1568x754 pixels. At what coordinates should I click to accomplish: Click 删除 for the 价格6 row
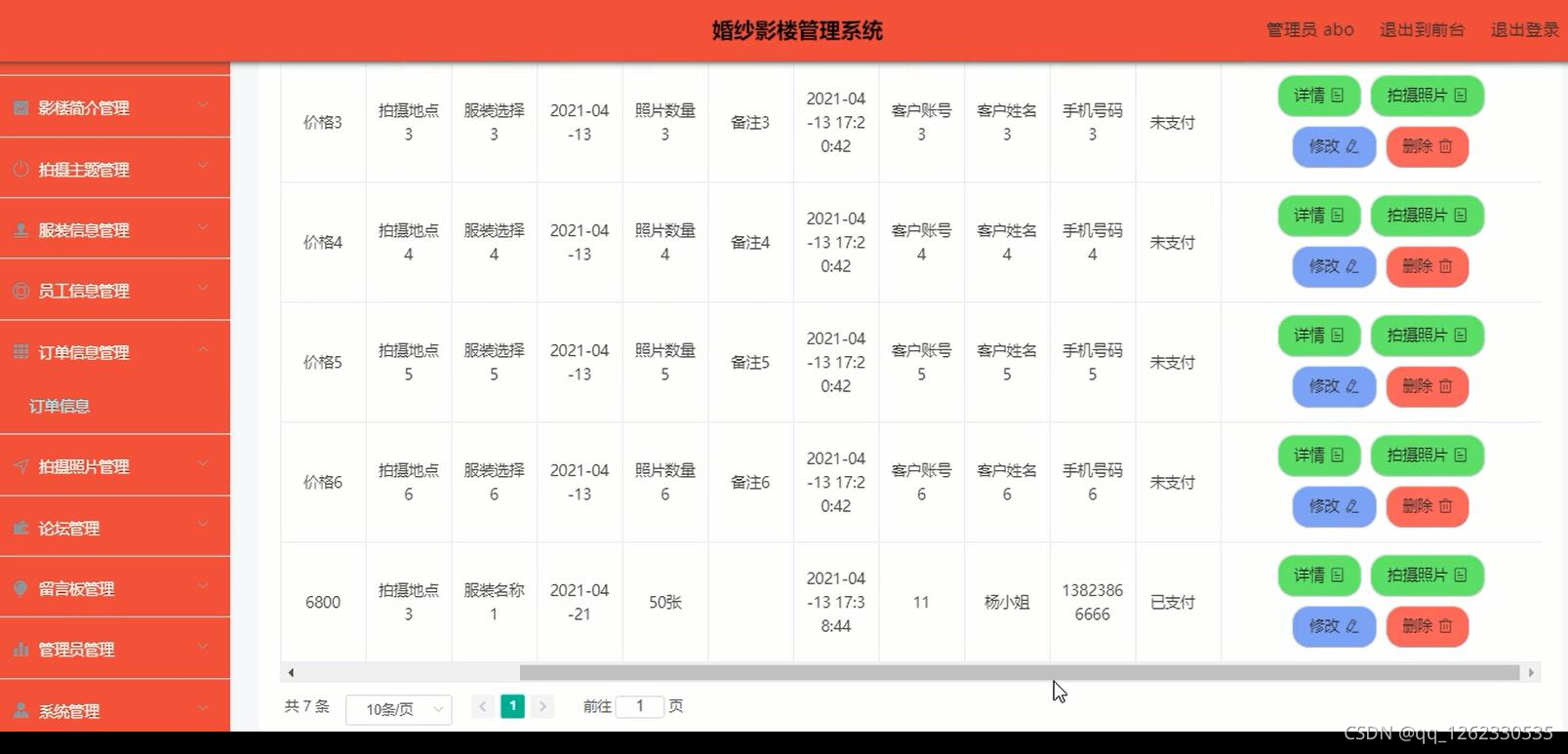(1427, 506)
